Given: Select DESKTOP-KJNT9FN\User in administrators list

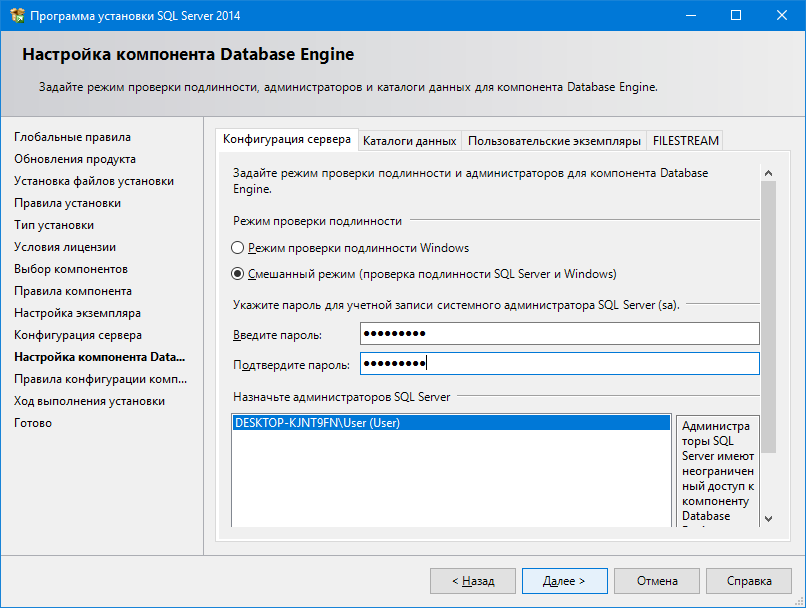Looking at the screenshot, I should tap(317, 423).
